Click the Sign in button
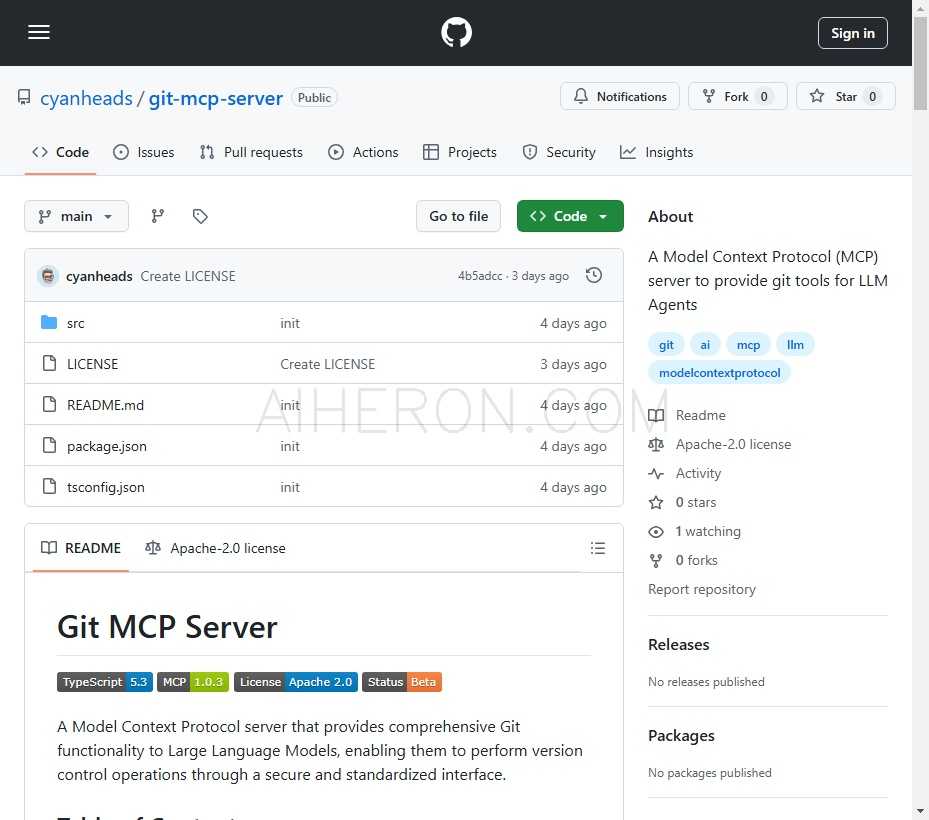 [x=853, y=33]
